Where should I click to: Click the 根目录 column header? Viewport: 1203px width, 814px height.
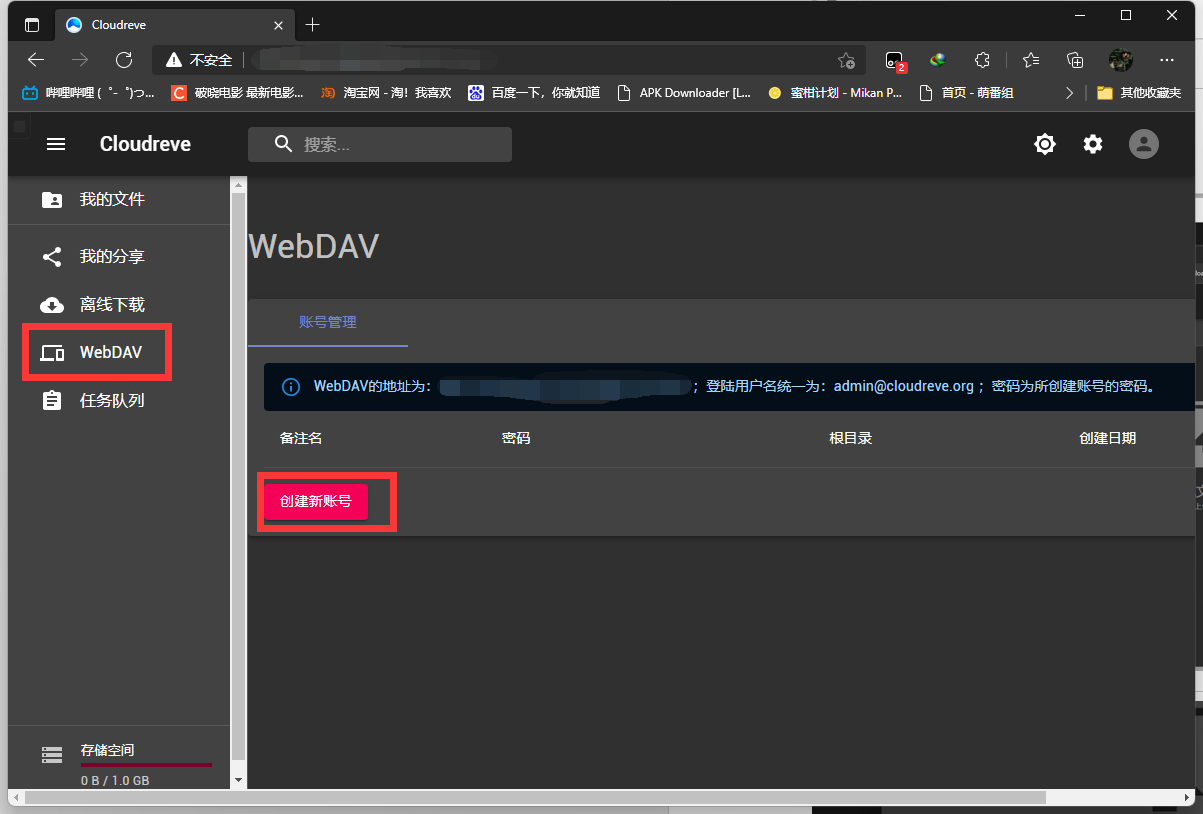pyautogui.click(x=851, y=438)
